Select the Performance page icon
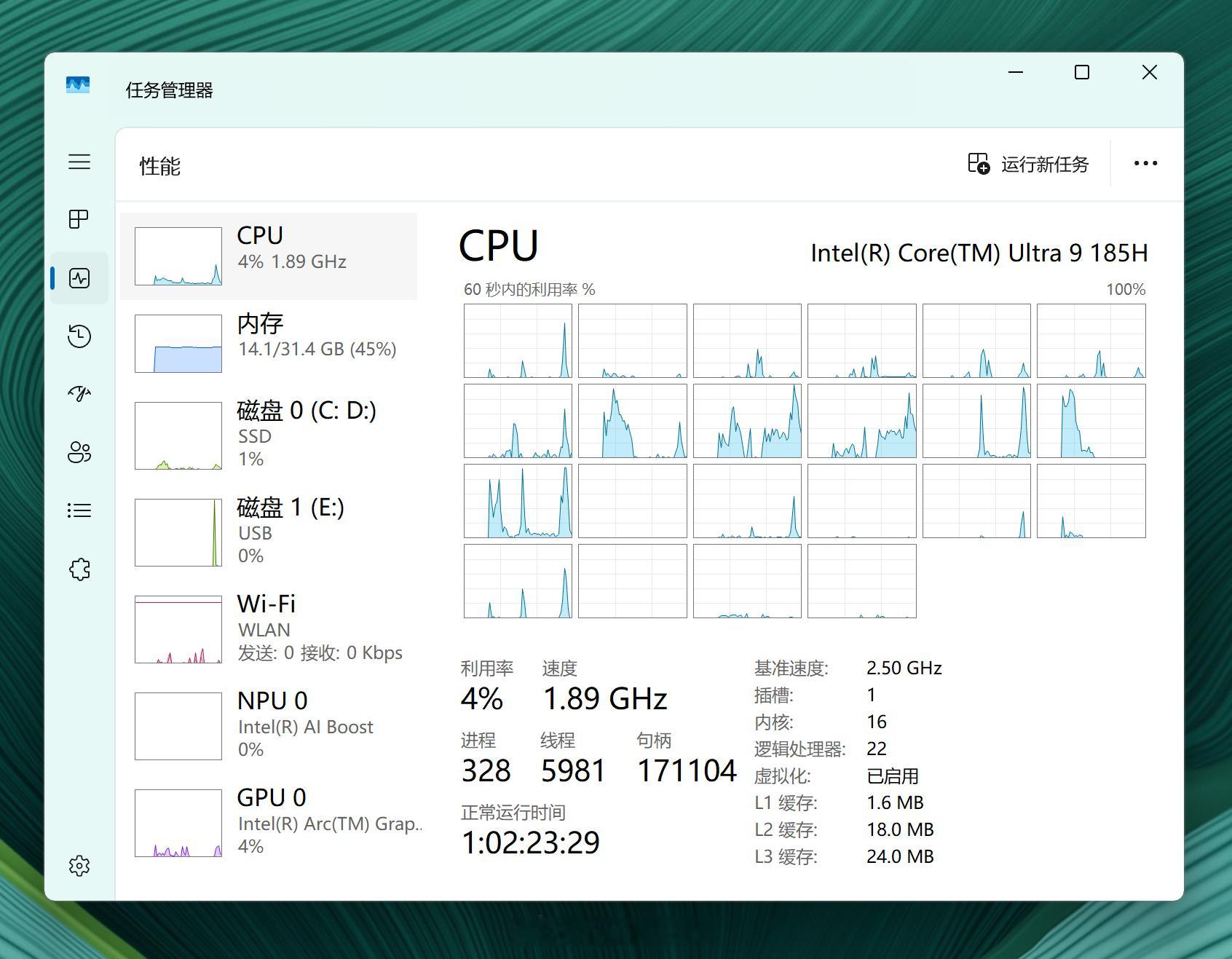 pyautogui.click(x=79, y=277)
